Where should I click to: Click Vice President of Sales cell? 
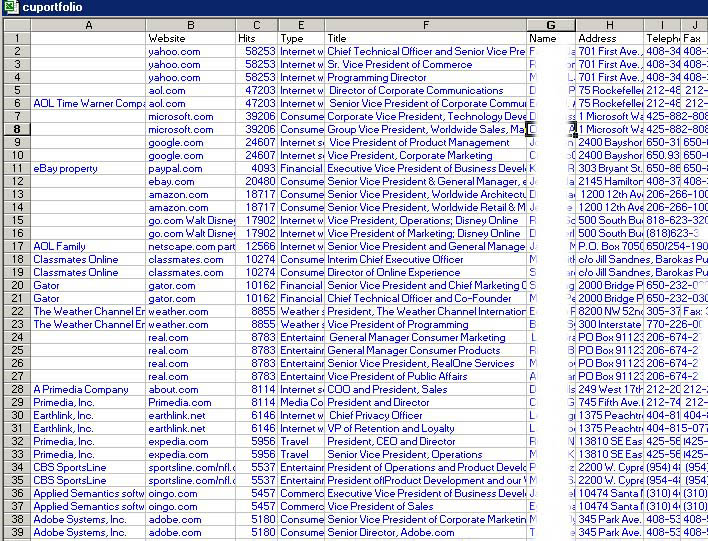click(426, 506)
